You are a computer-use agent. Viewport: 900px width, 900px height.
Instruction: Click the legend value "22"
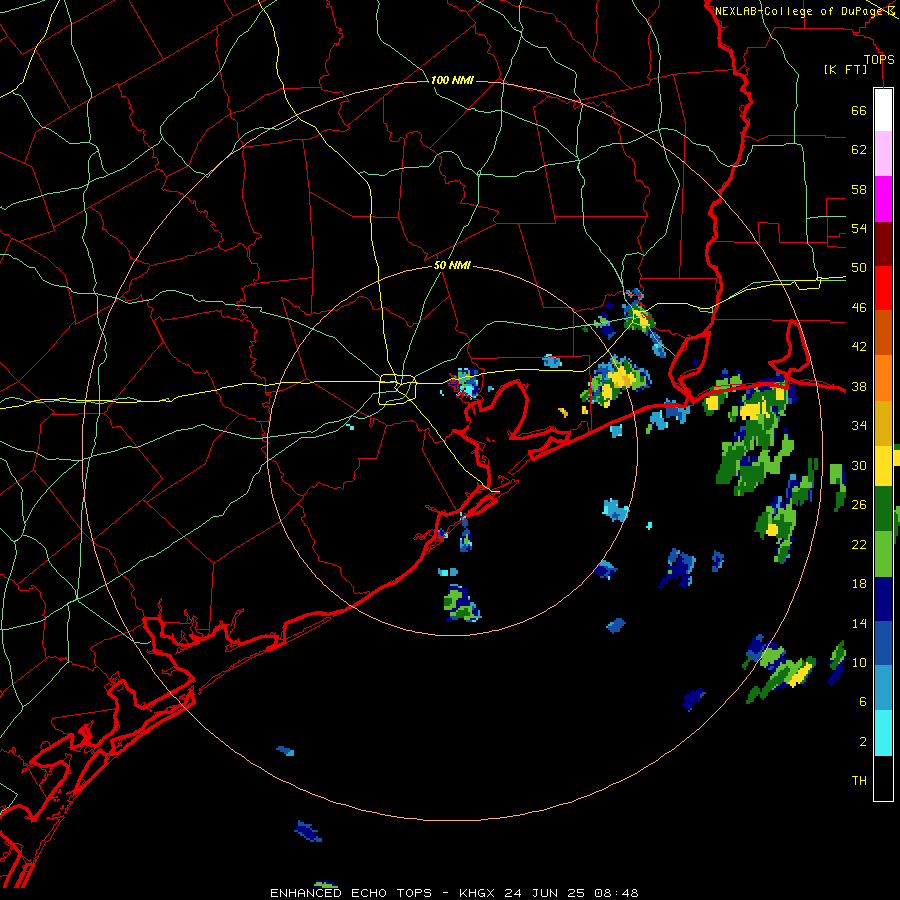pyautogui.click(x=859, y=545)
